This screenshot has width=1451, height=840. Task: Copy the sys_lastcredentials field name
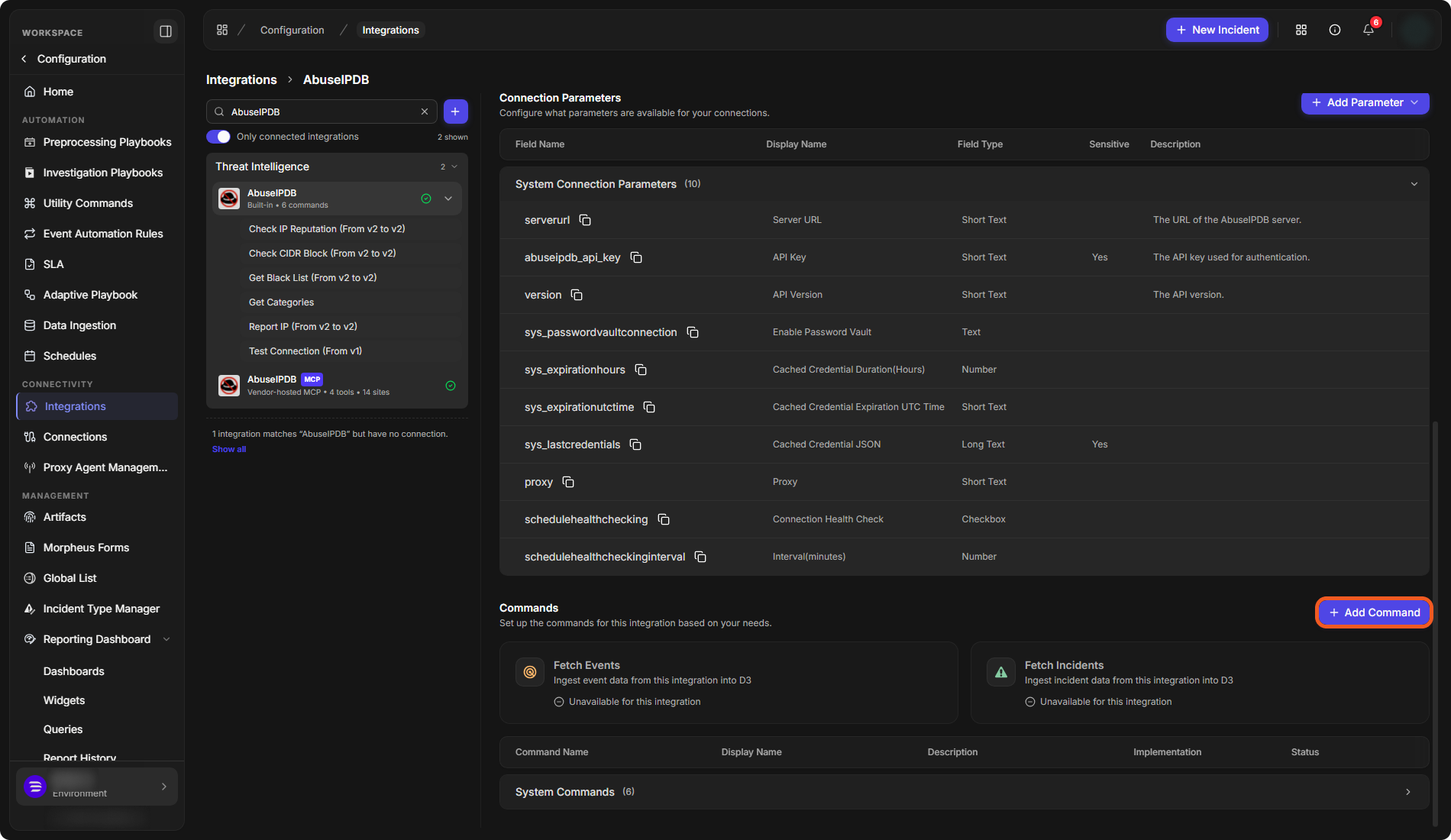pyautogui.click(x=635, y=444)
